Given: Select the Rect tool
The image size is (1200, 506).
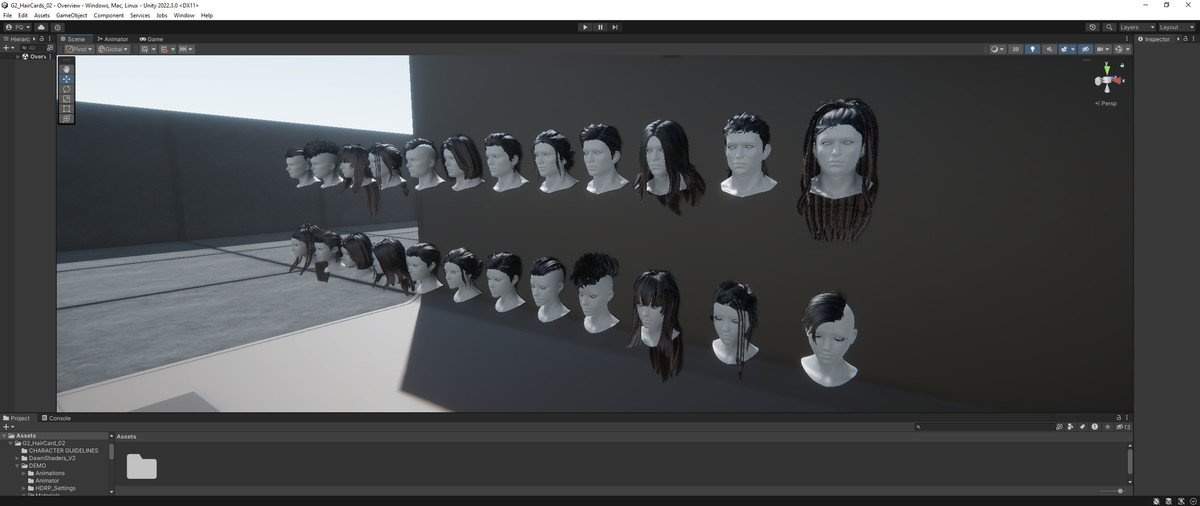Looking at the screenshot, I should click(x=67, y=108).
